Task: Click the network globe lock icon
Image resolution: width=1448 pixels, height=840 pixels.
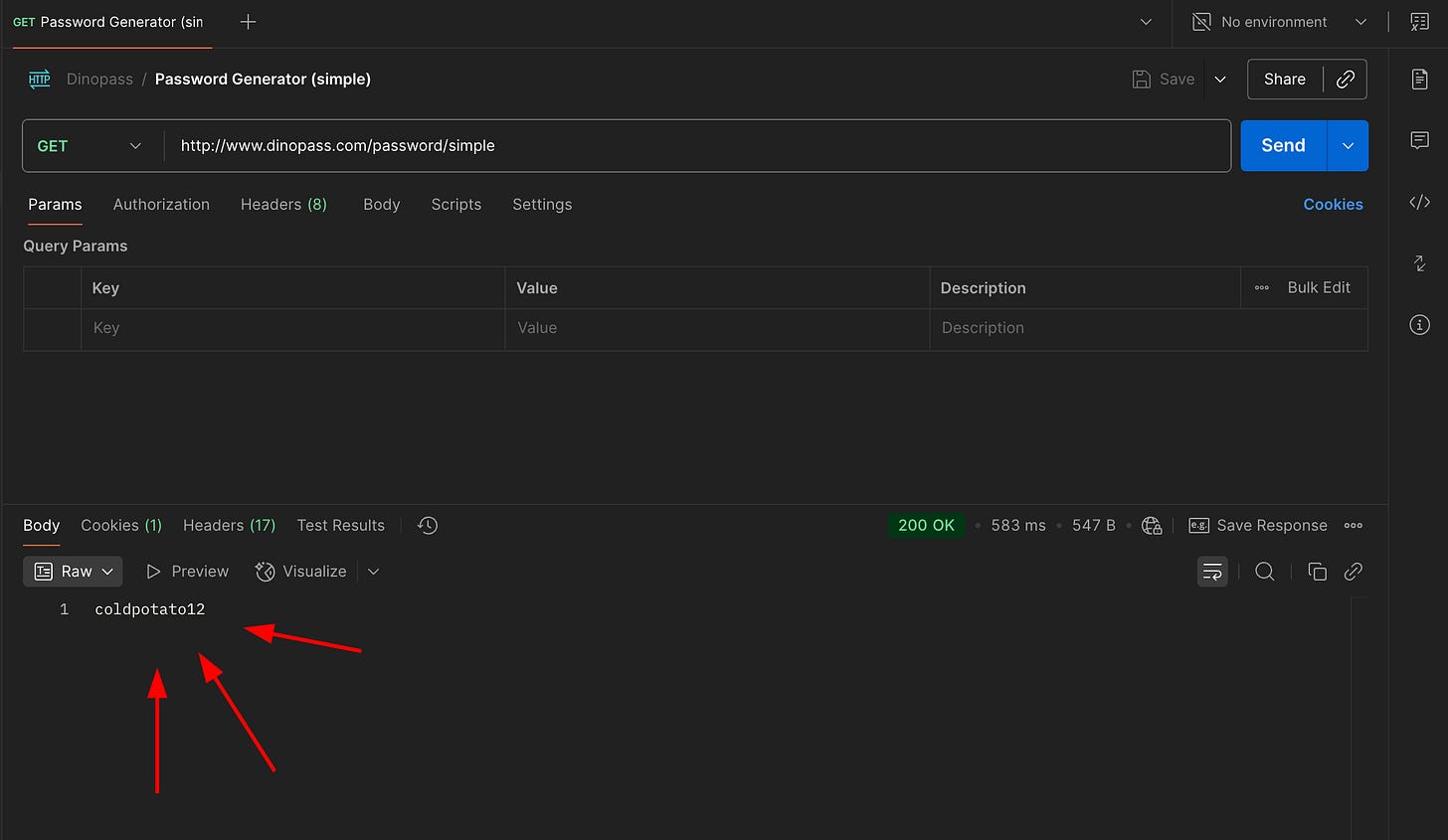Action: coord(1152,526)
